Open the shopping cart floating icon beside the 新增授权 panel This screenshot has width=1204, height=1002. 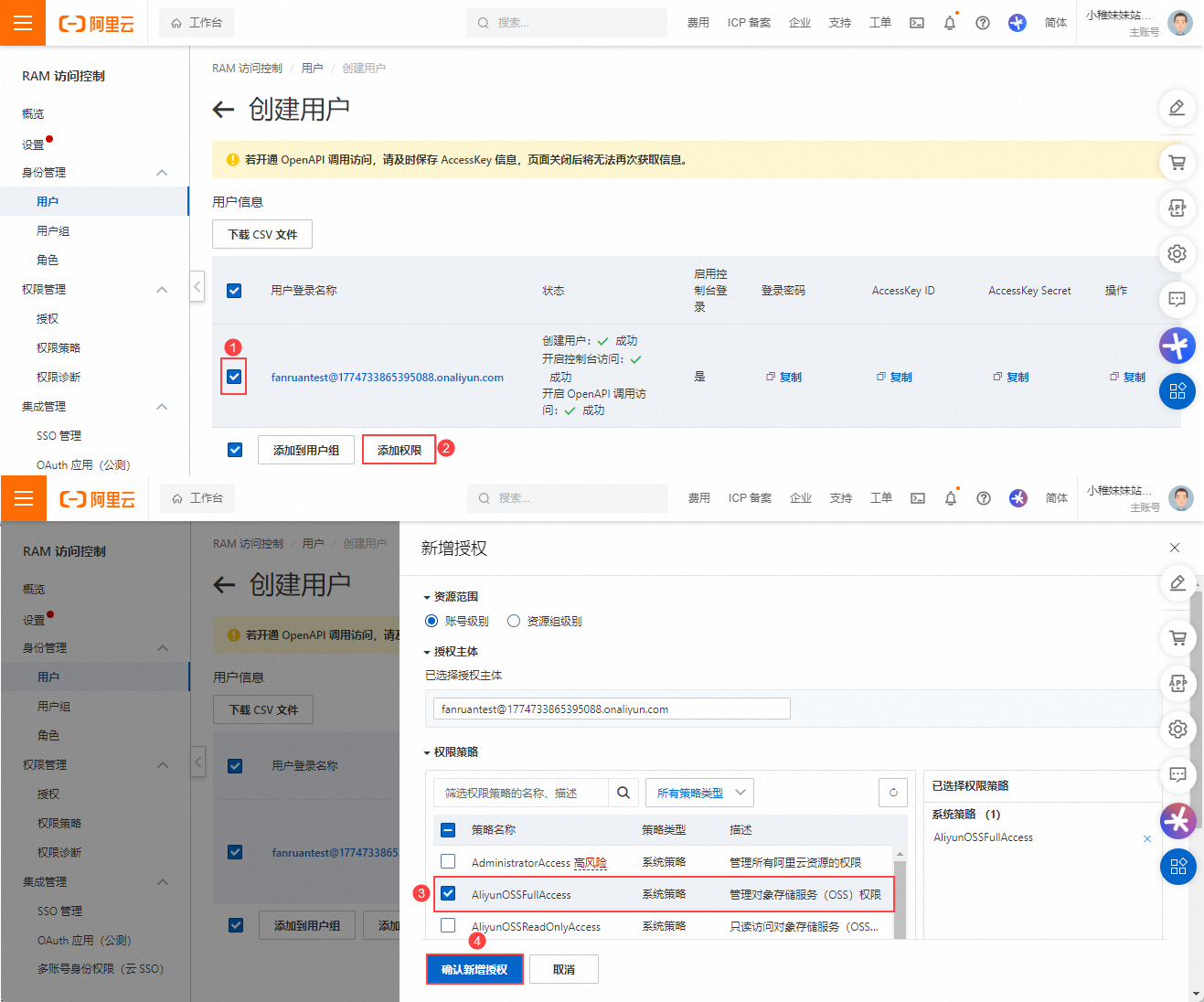[x=1177, y=638]
